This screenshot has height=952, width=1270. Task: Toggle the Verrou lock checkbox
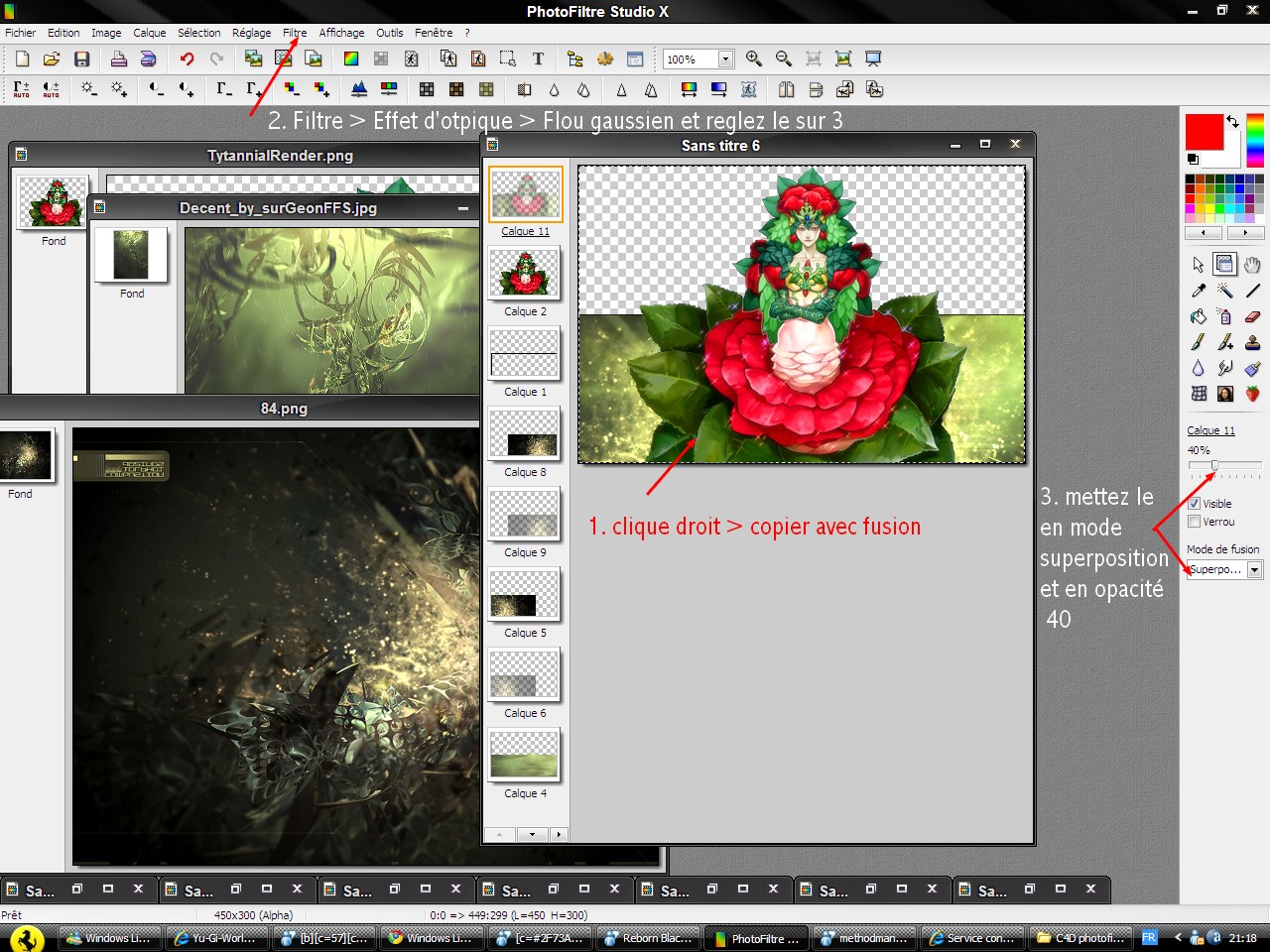click(1195, 522)
